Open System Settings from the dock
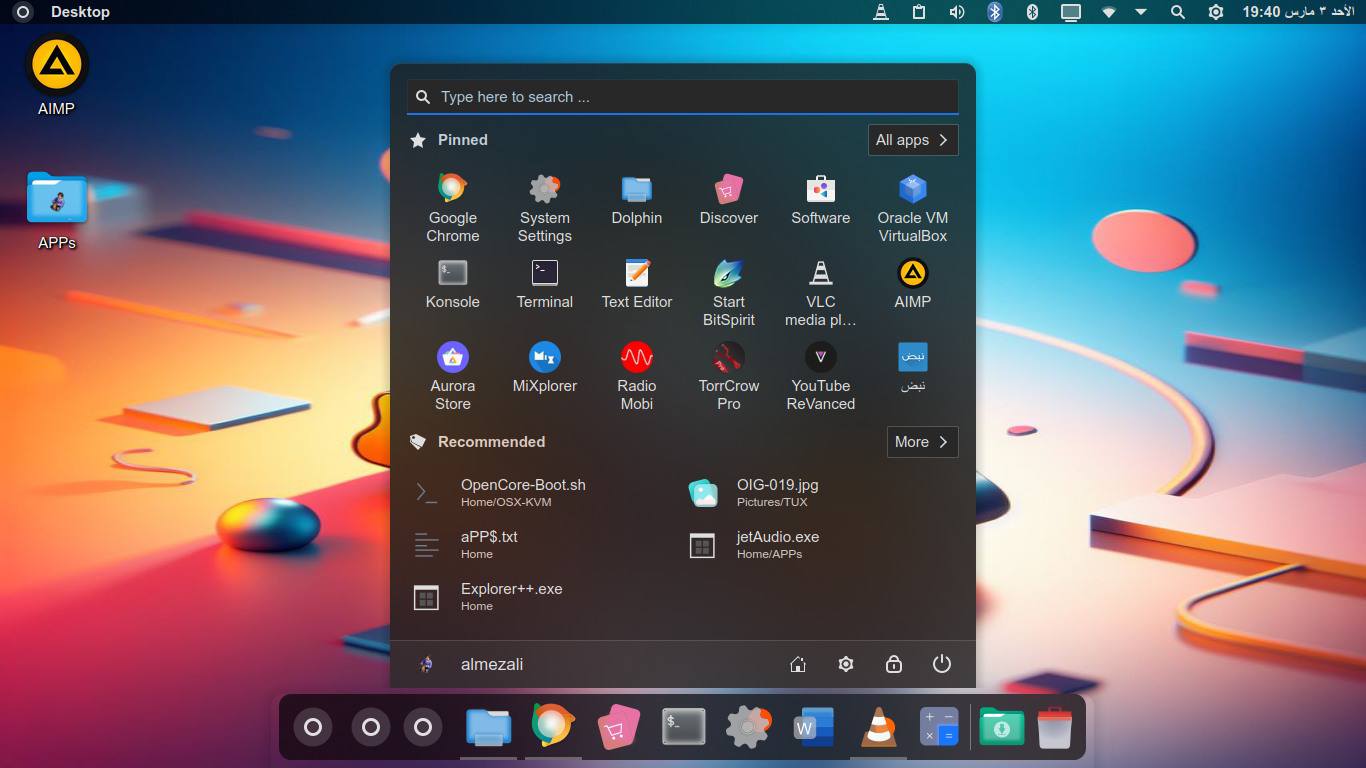Image resolution: width=1366 pixels, height=768 pixels. tap(749, 727)
